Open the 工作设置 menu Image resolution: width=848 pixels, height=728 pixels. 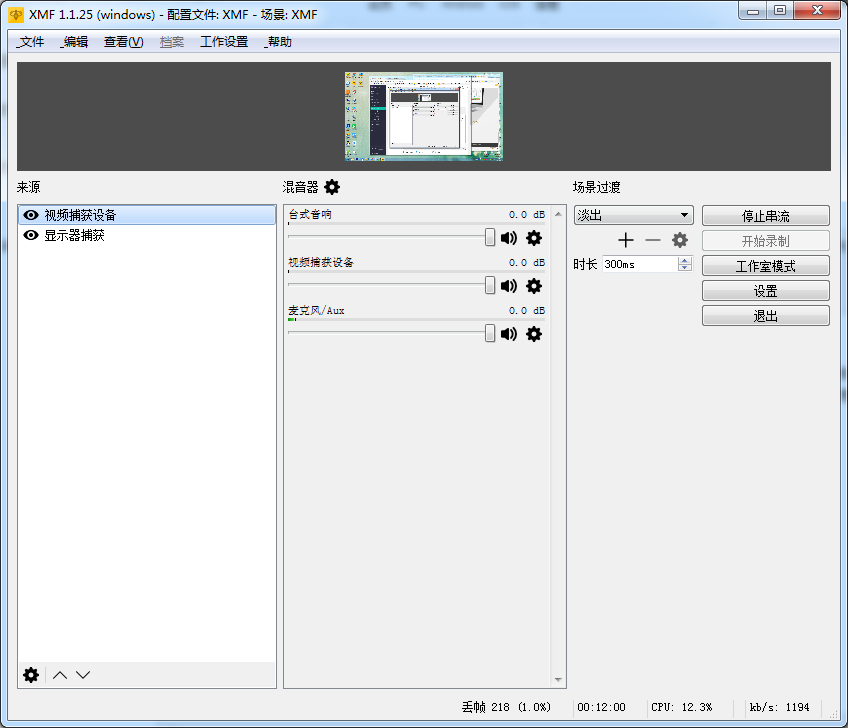point(226,42)
